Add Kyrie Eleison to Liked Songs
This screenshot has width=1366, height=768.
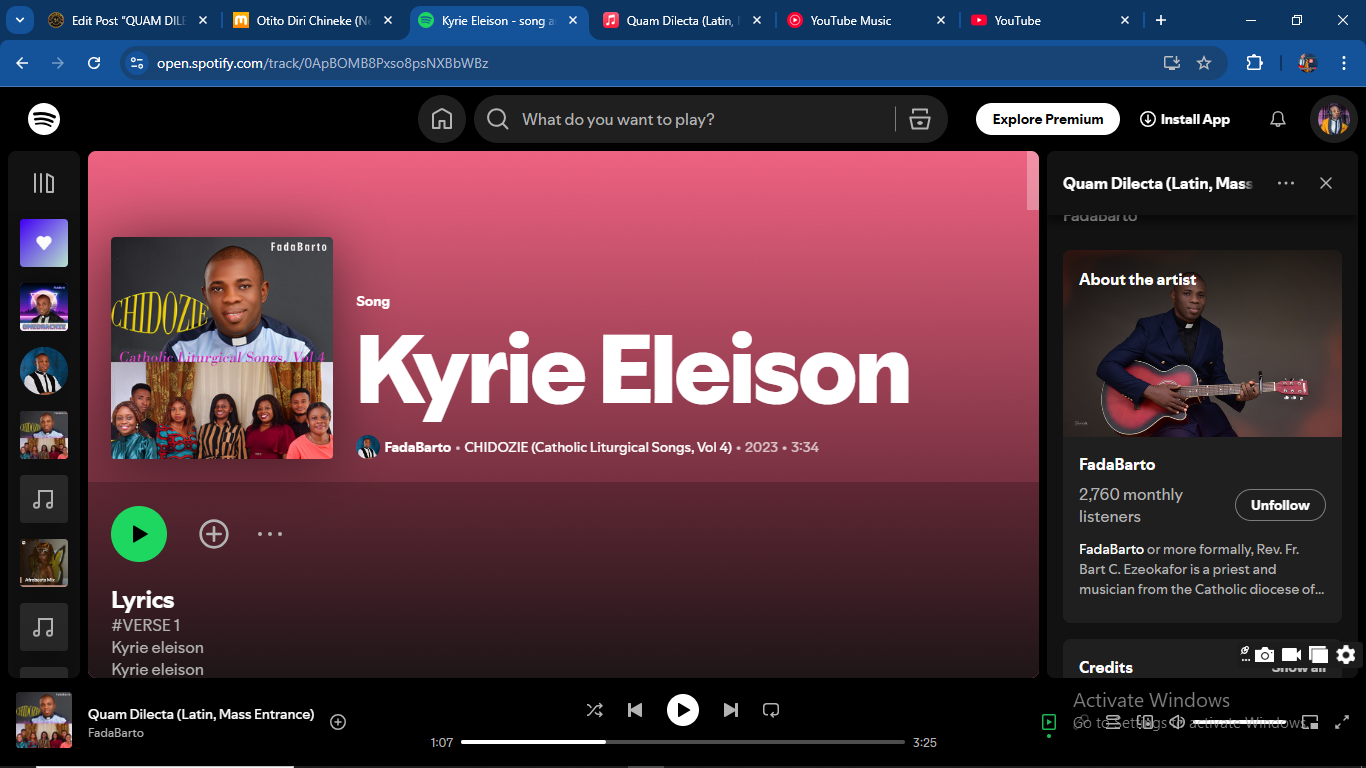214,534
